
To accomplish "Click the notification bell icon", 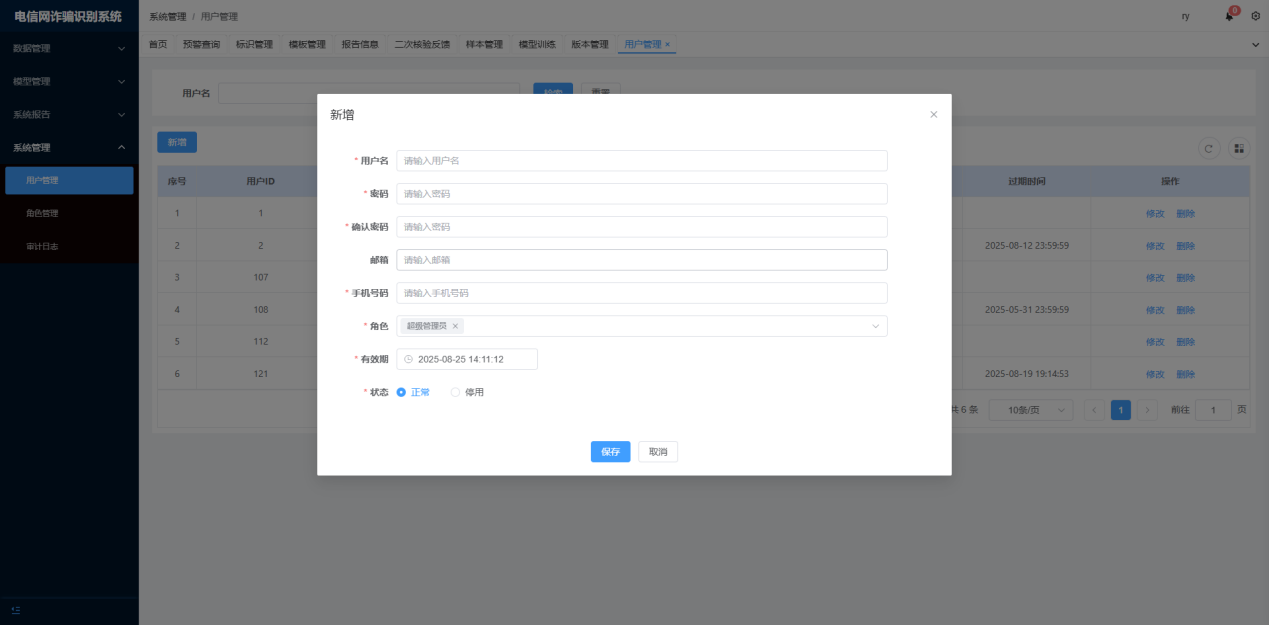I will pyautogui.click(x=1229, y=16).
